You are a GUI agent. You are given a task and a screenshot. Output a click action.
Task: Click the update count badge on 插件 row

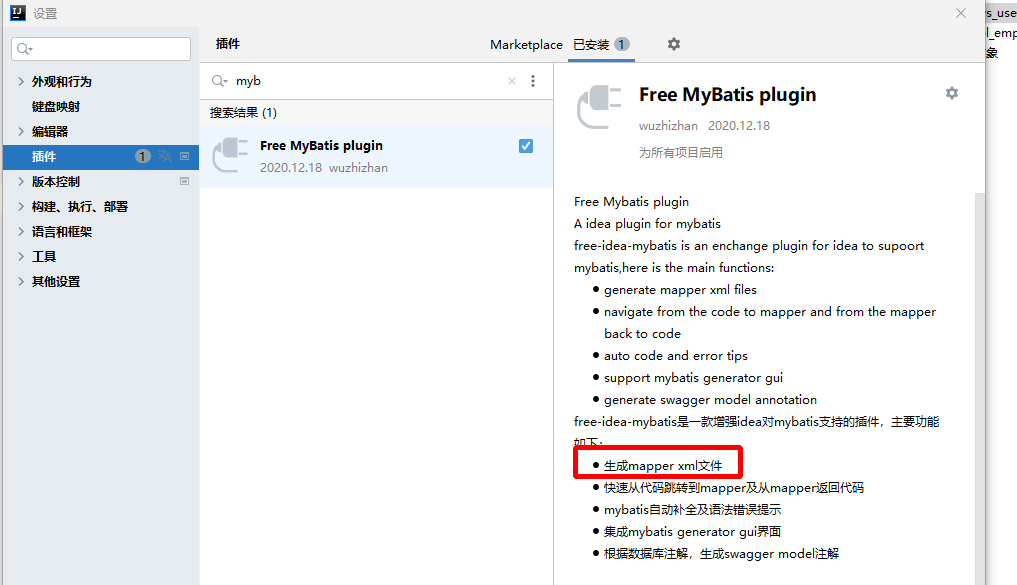point(143,156)
